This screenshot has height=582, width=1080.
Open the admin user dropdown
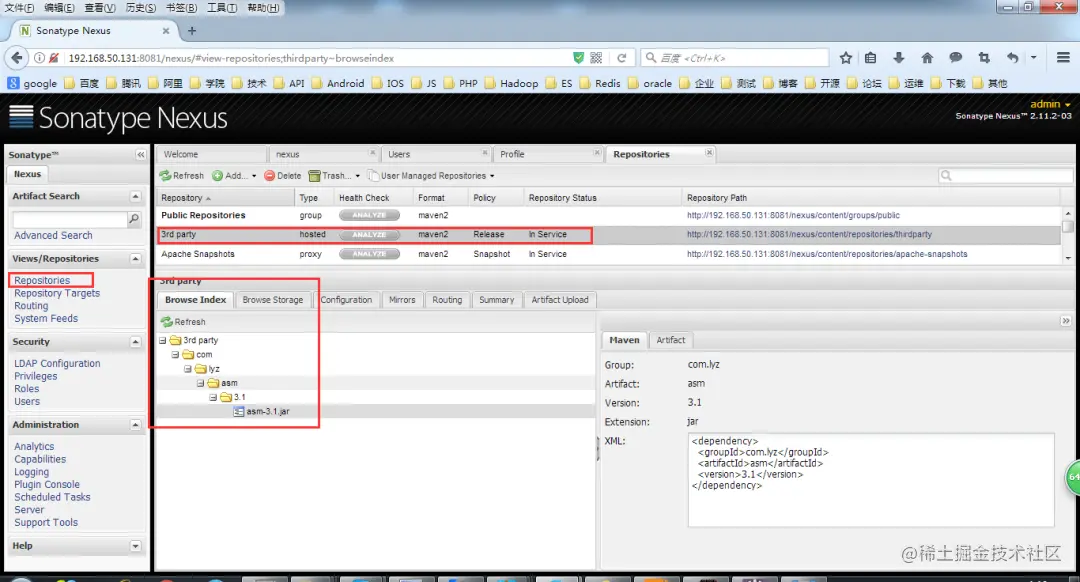click(1050, 104)
